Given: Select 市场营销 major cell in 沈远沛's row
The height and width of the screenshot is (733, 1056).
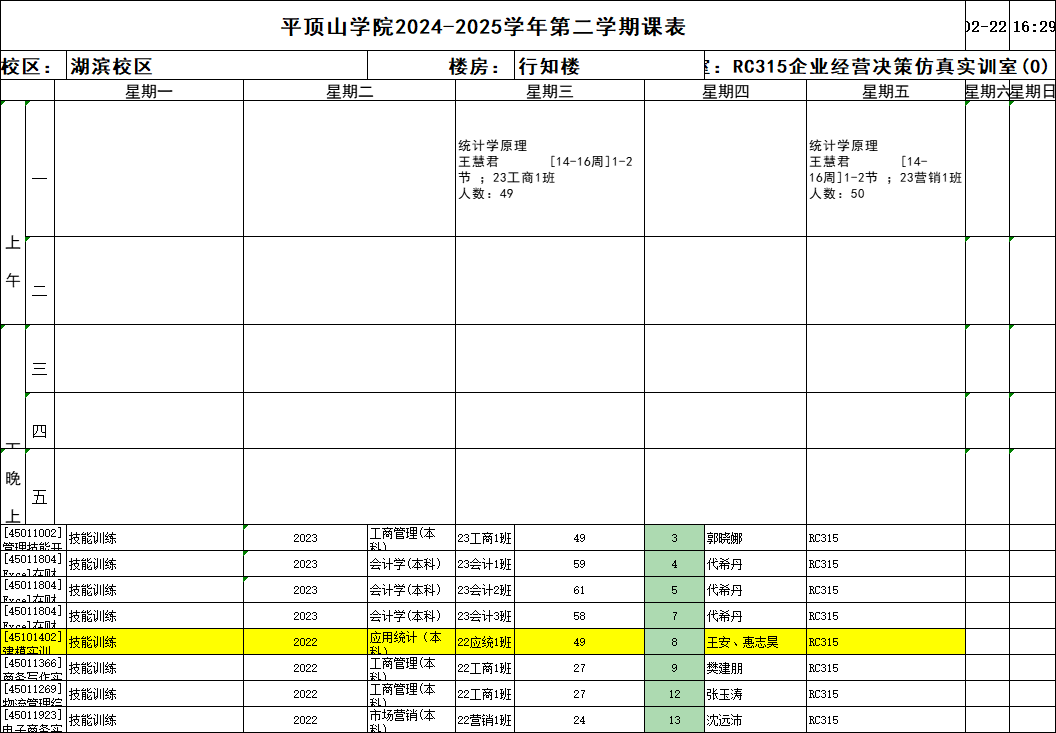Looking at the screenshot, I should point(411,720).
